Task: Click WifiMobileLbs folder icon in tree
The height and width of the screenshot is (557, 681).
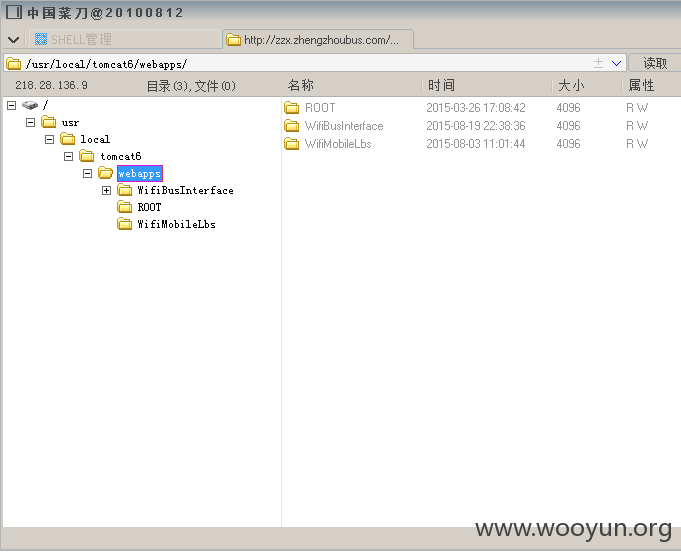Action: pos(125,224)
